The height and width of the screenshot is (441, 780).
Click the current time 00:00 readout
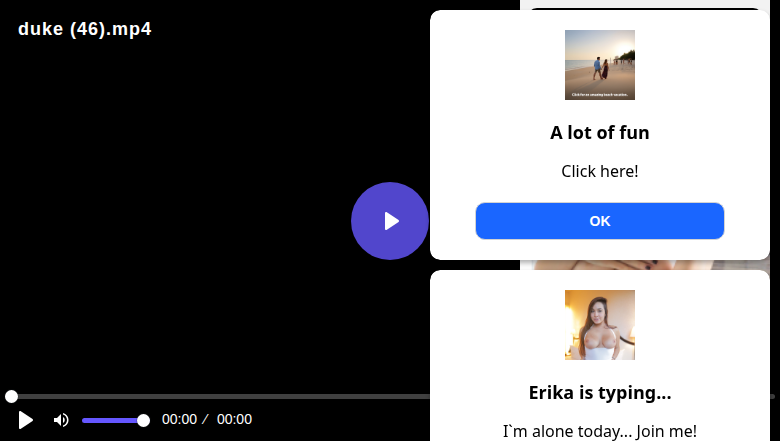pos(179,419)
